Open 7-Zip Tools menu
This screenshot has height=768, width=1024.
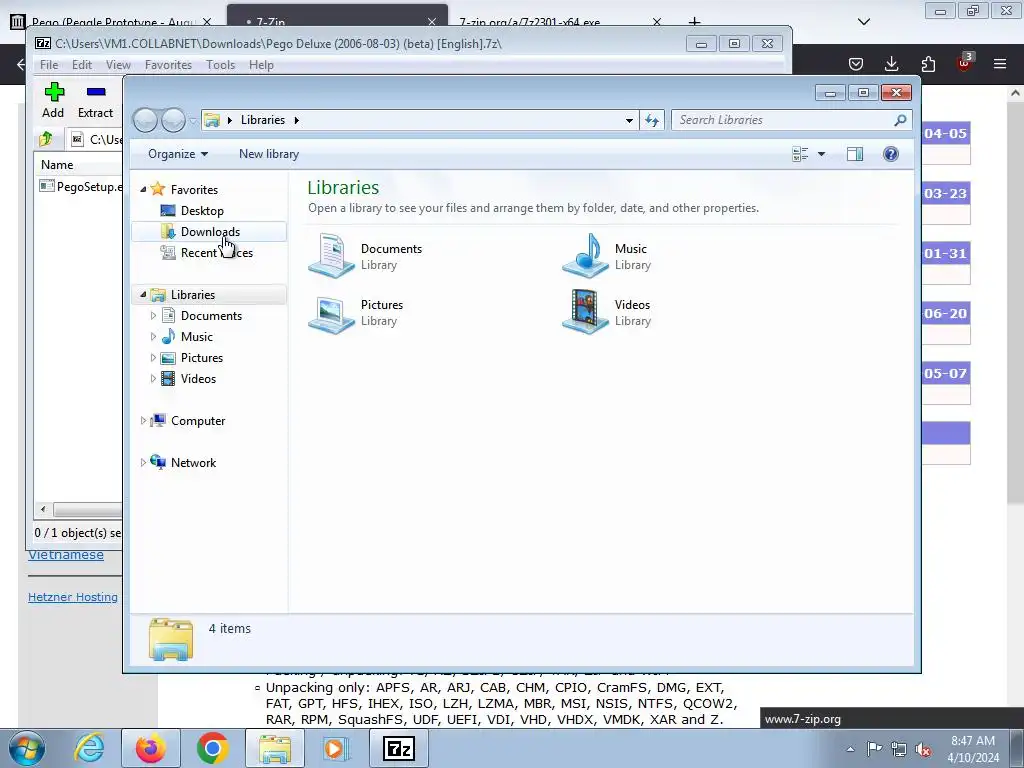click(x=220, y=65)
